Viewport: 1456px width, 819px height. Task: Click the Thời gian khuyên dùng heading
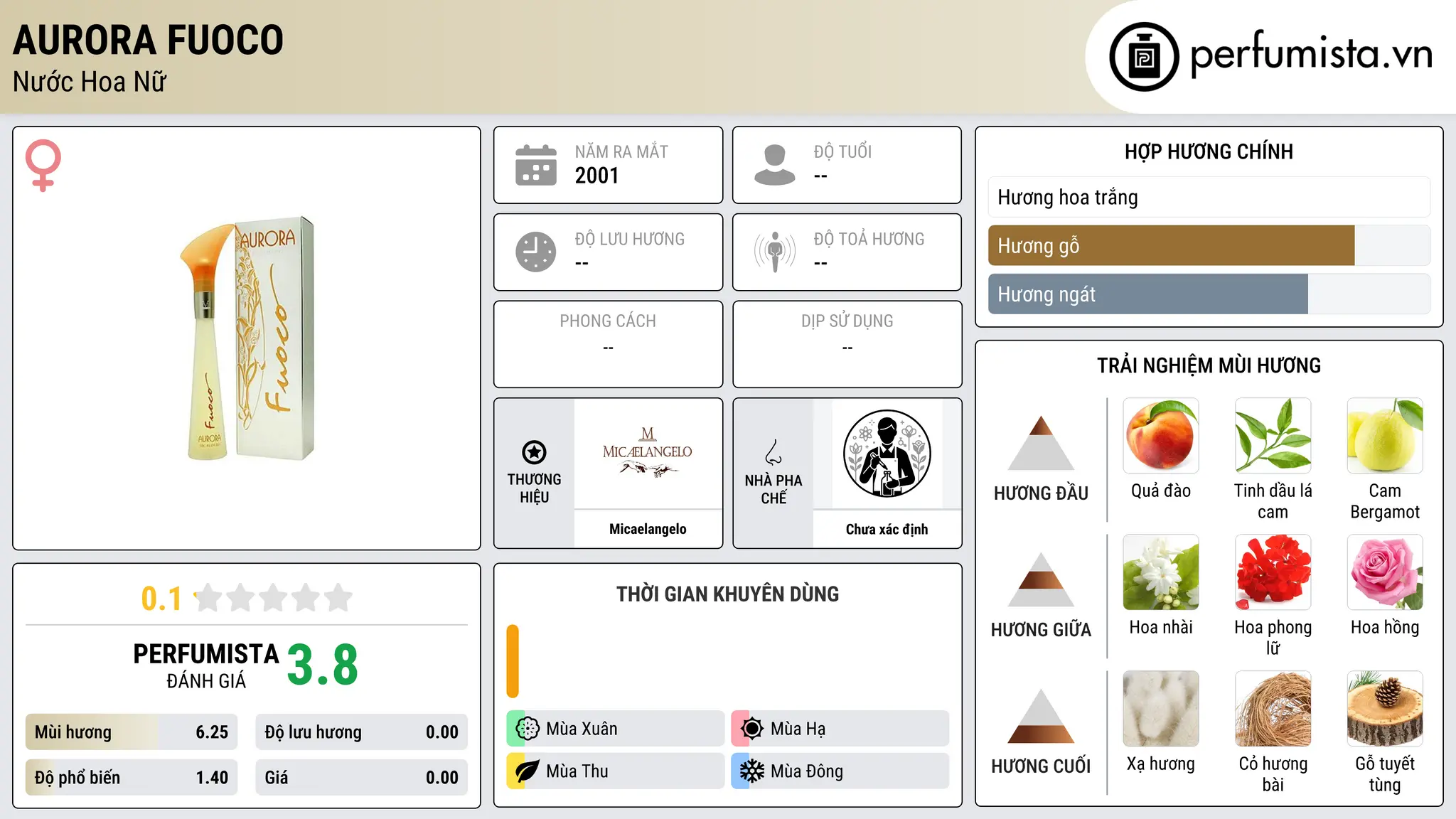727,594
